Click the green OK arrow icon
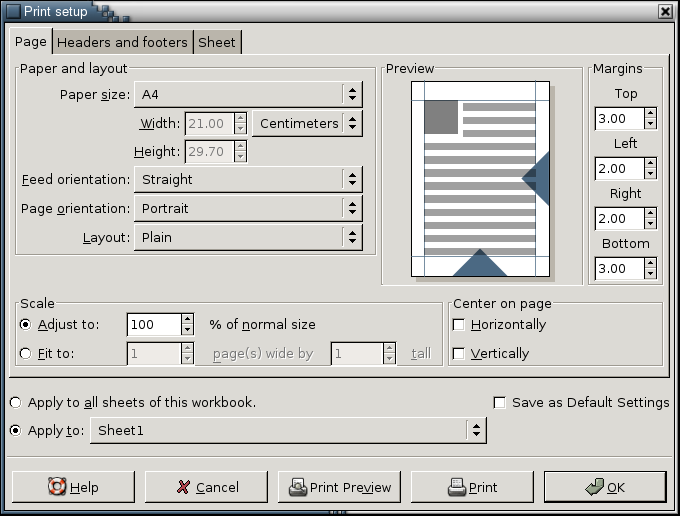 594,487
